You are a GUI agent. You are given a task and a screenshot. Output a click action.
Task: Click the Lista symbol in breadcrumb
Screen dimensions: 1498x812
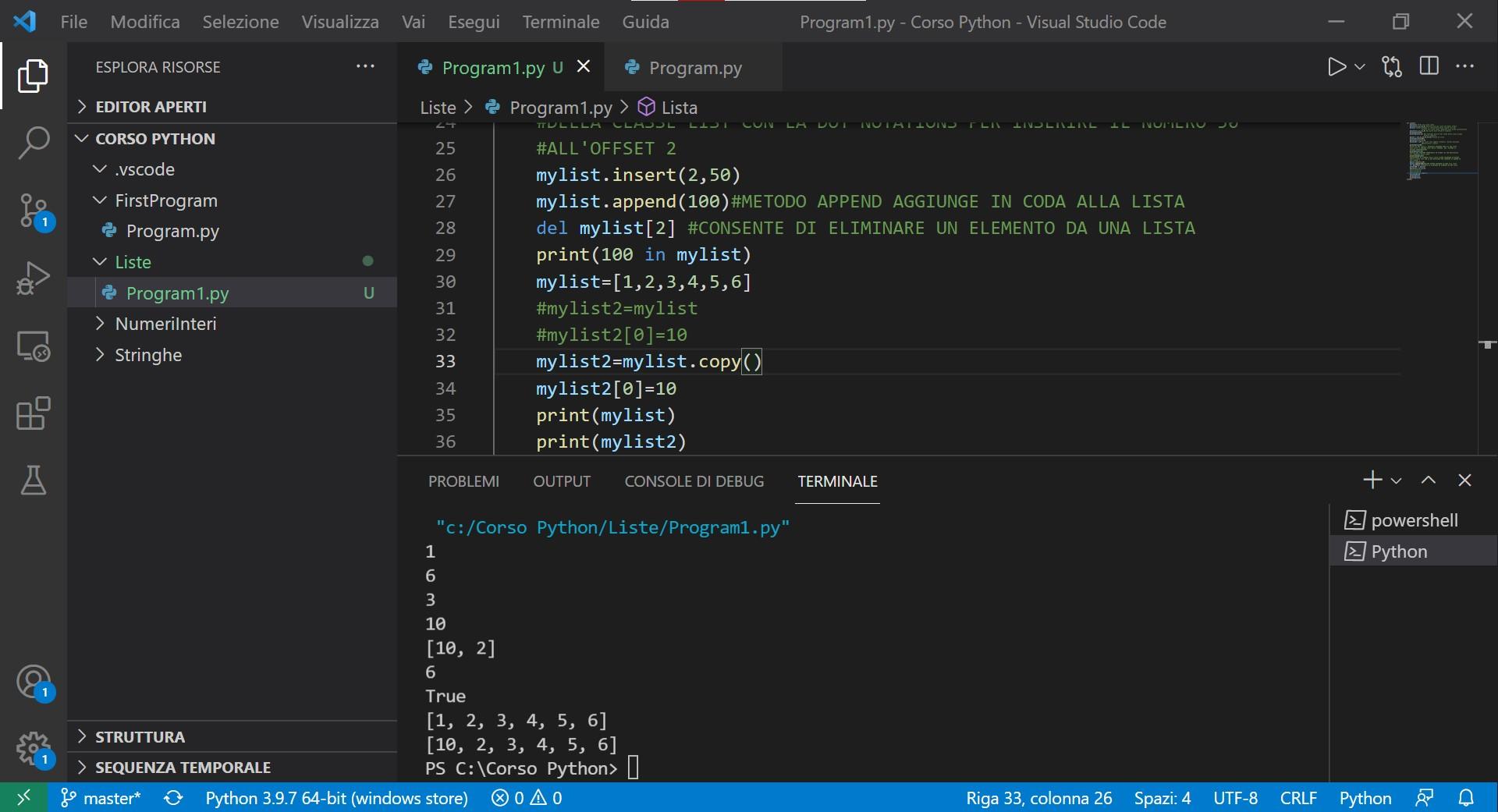click(668, 107)
